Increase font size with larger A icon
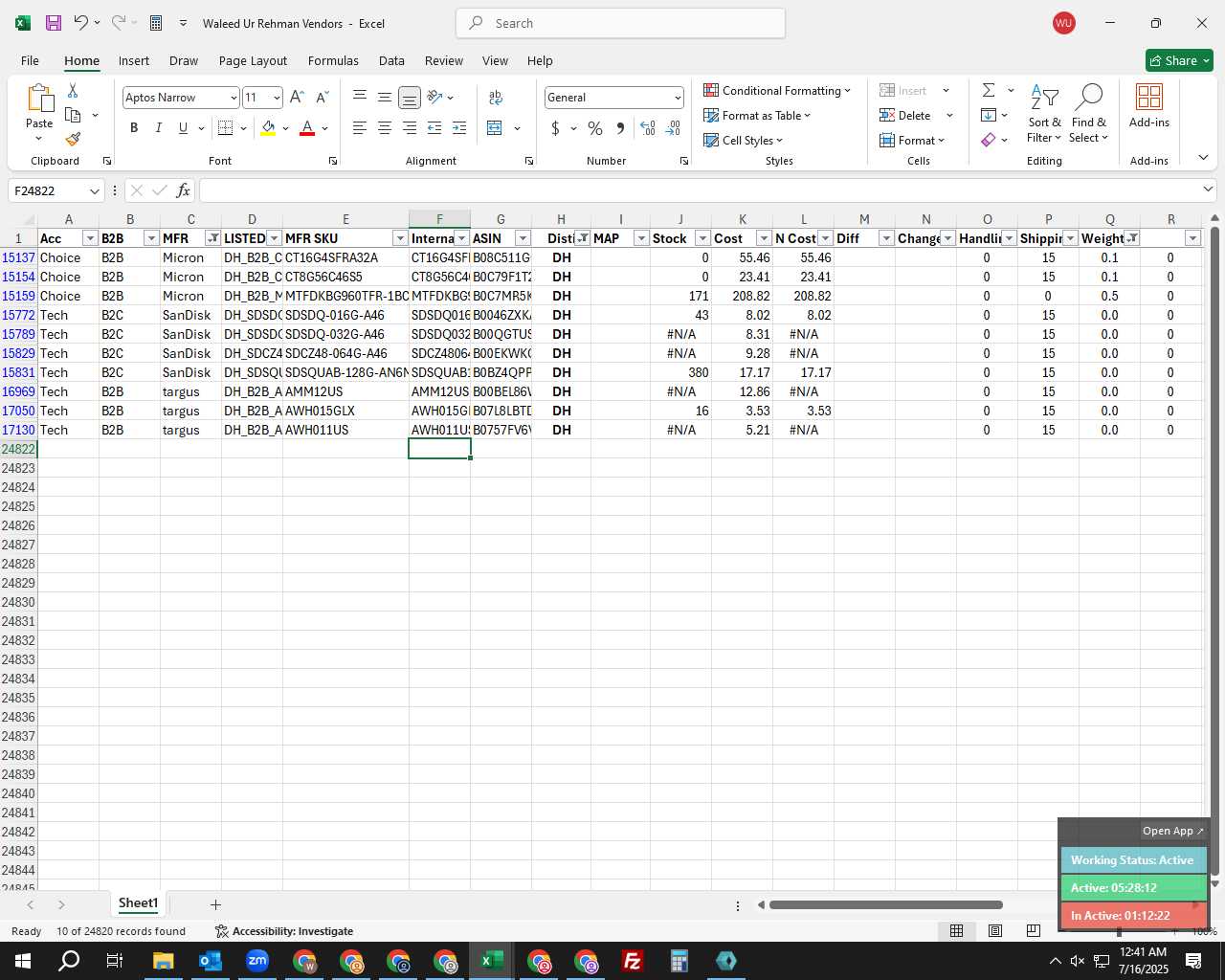Viewport: 1225px width, 980px height. click(x=297, y=98)
